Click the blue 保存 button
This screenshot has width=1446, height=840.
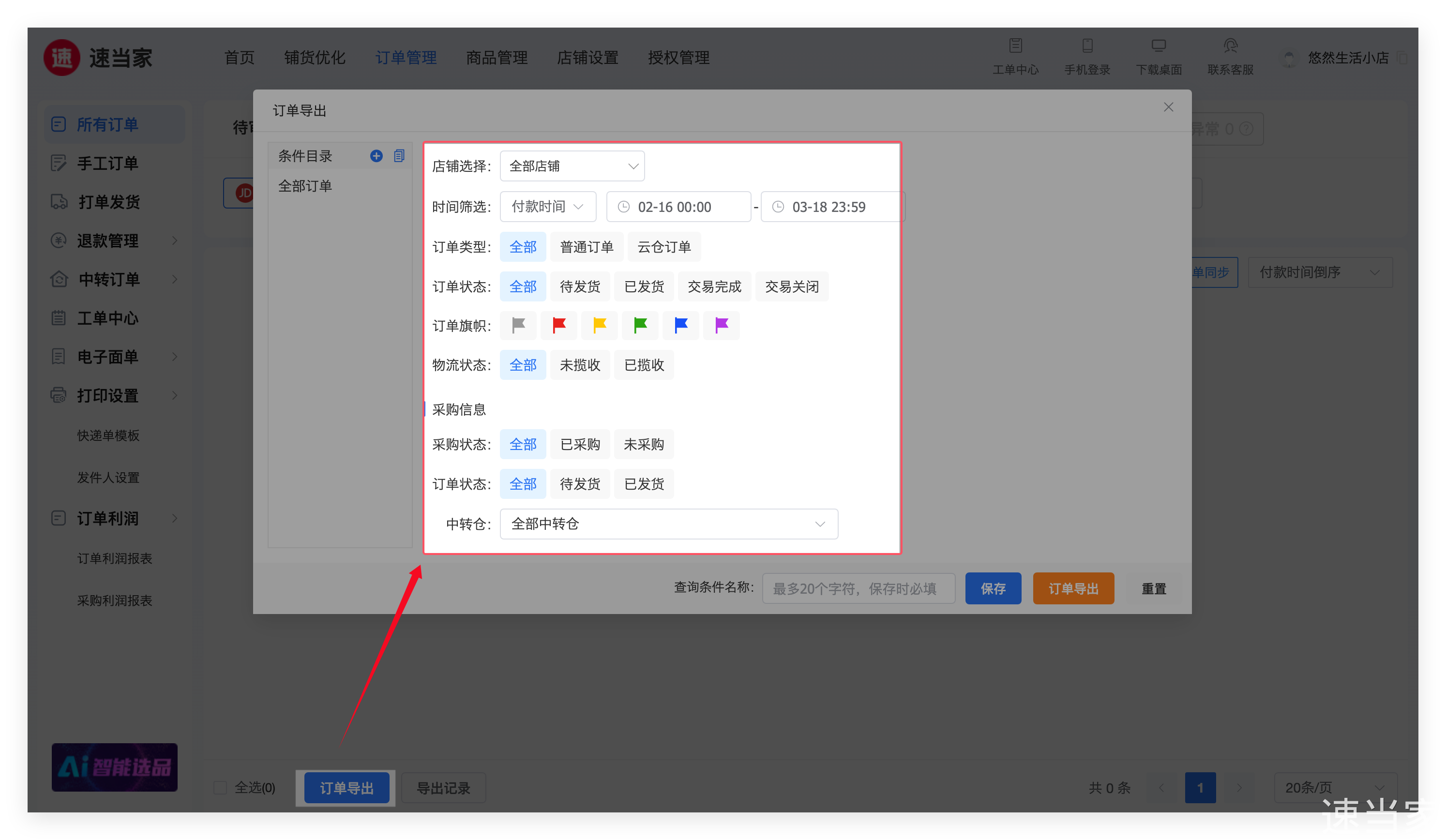[x=993, y=588]
